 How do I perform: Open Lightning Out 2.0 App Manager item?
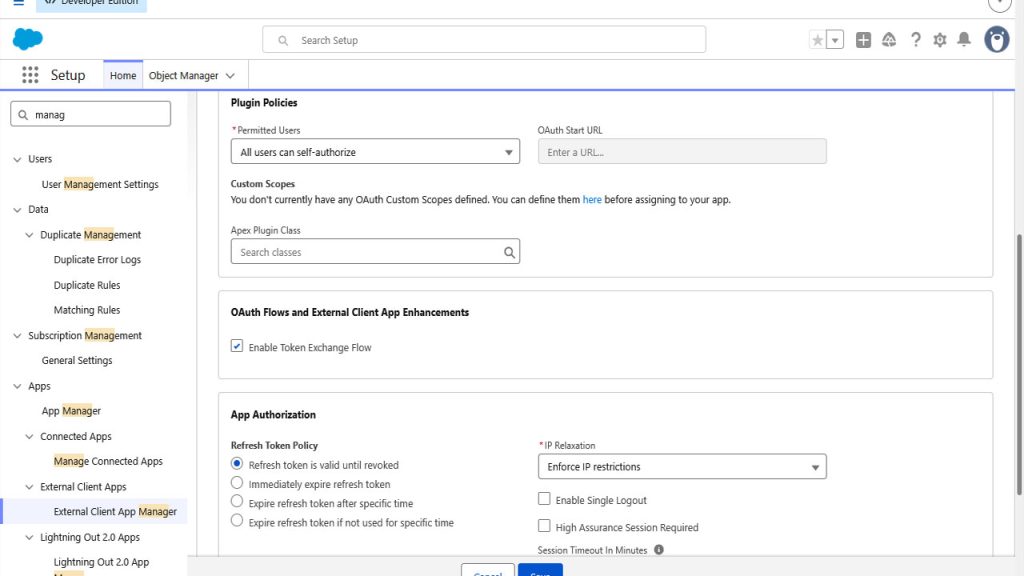tap(101, 566)
